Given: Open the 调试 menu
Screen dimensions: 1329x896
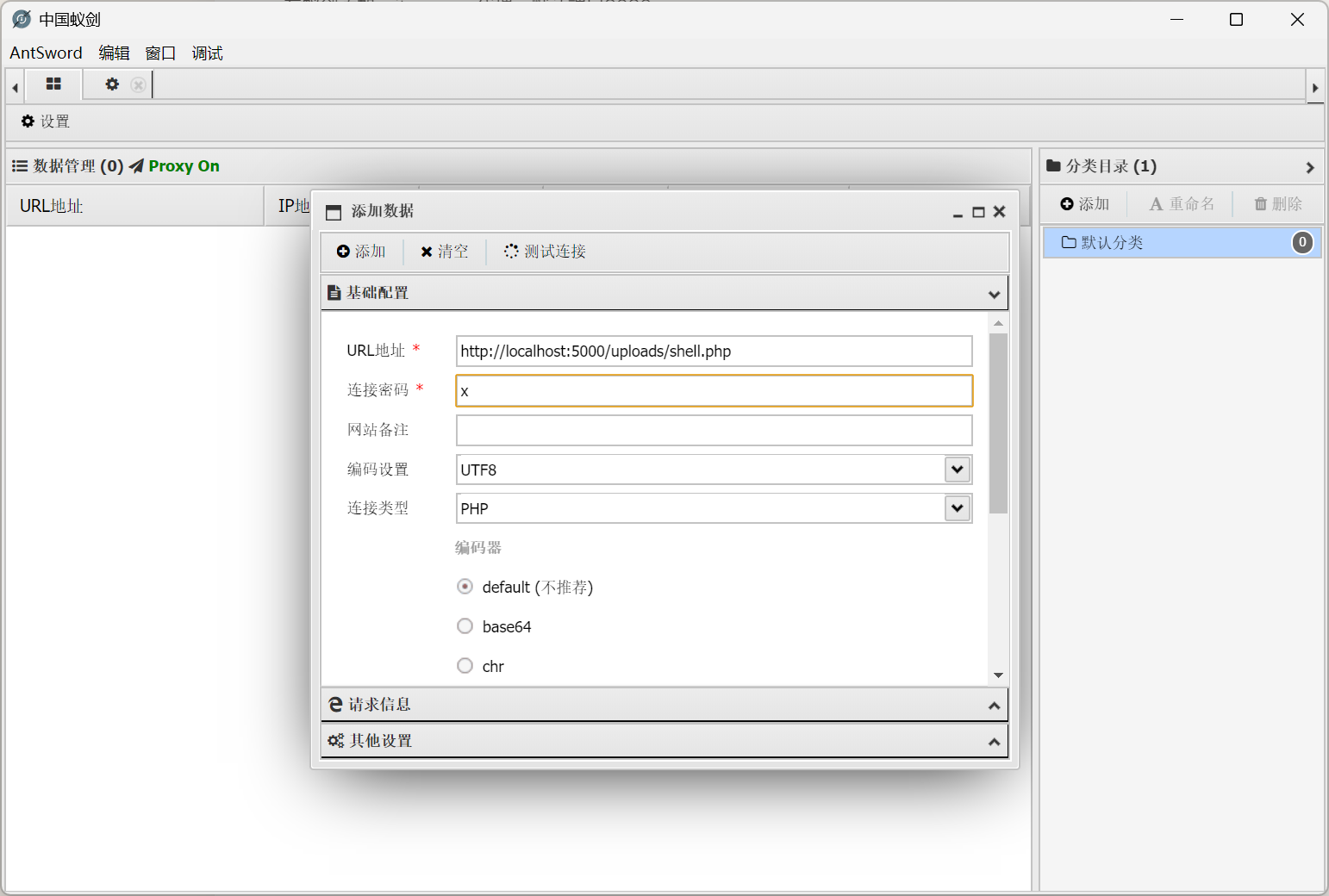Looking at the screenshot, I should (208, 53).
